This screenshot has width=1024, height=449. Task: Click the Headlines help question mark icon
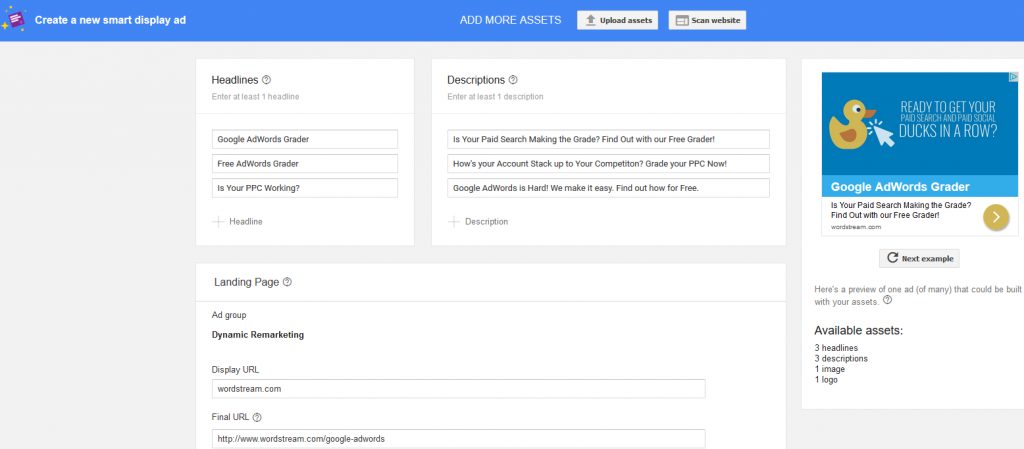click(266, 80)
